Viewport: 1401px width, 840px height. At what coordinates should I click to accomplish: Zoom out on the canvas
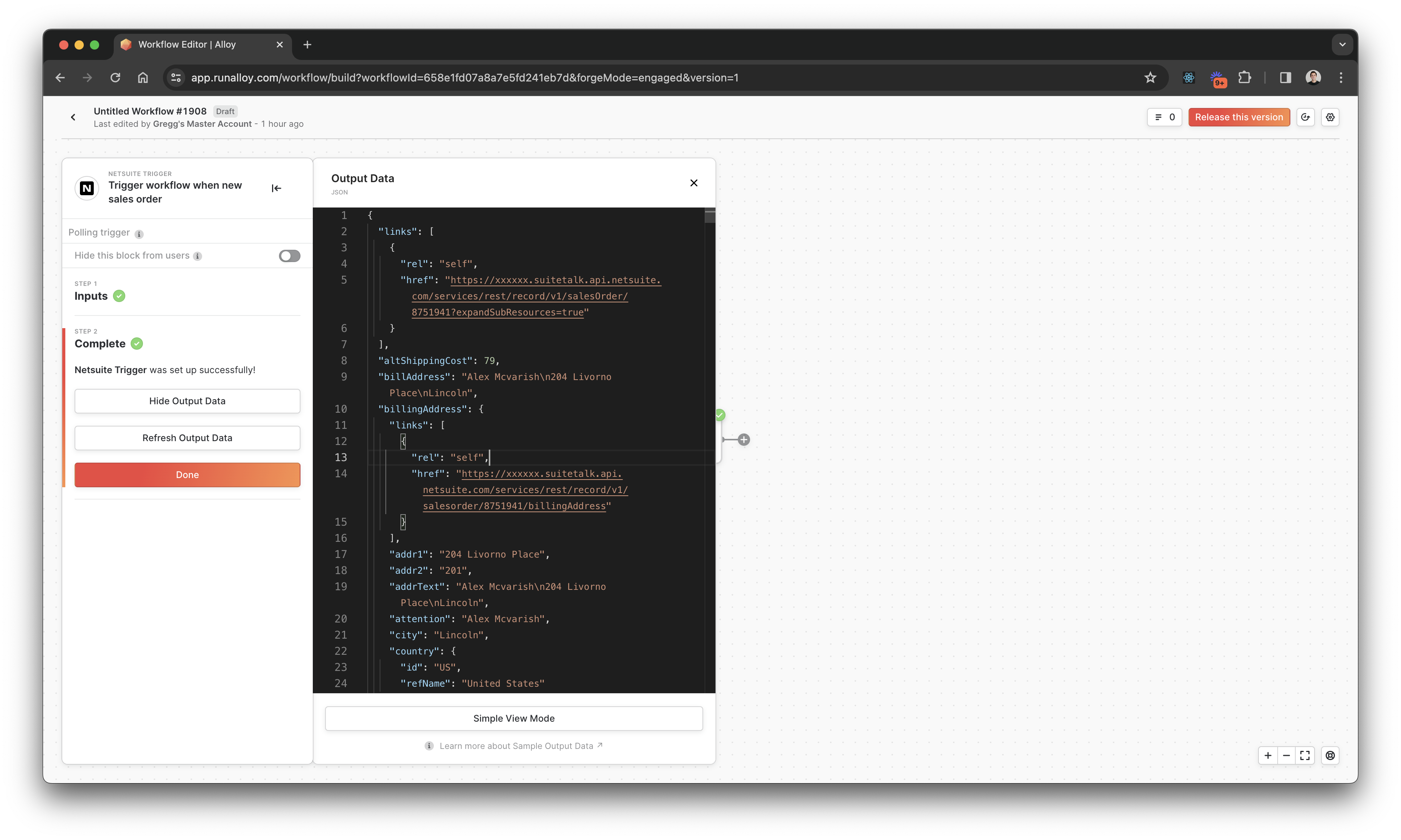(x=1286, y=756)
